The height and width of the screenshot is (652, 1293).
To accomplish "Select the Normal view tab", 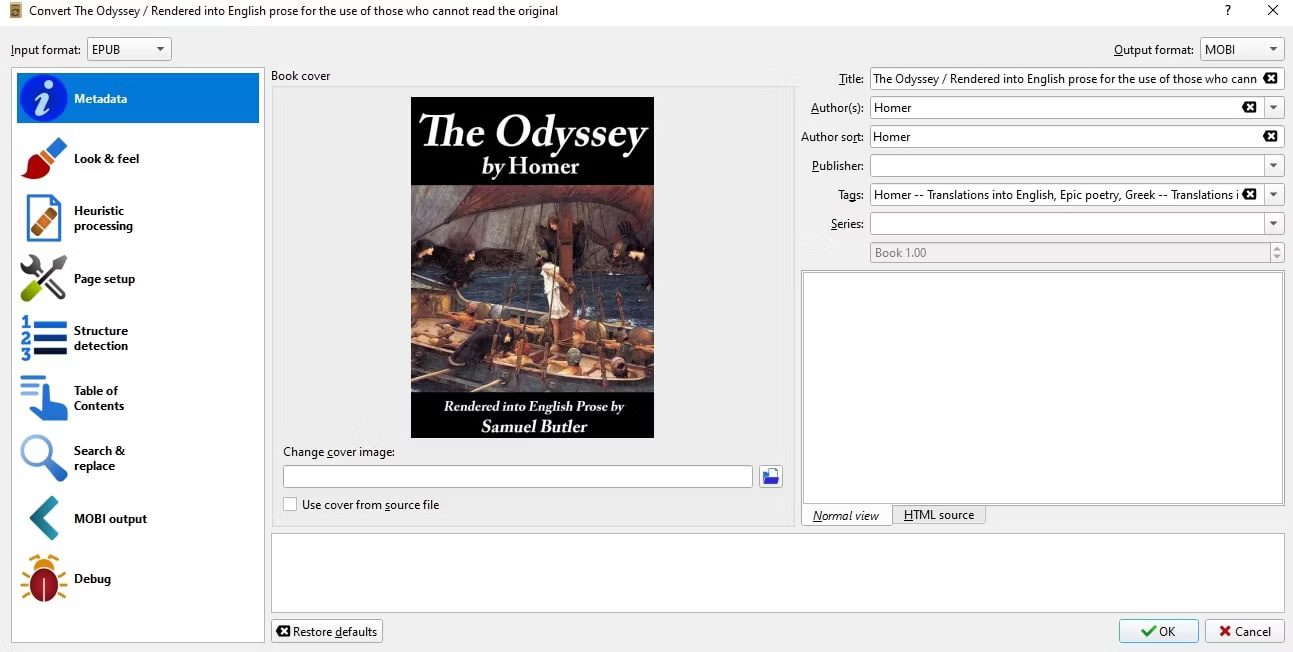I will click(x=845, y=514).
